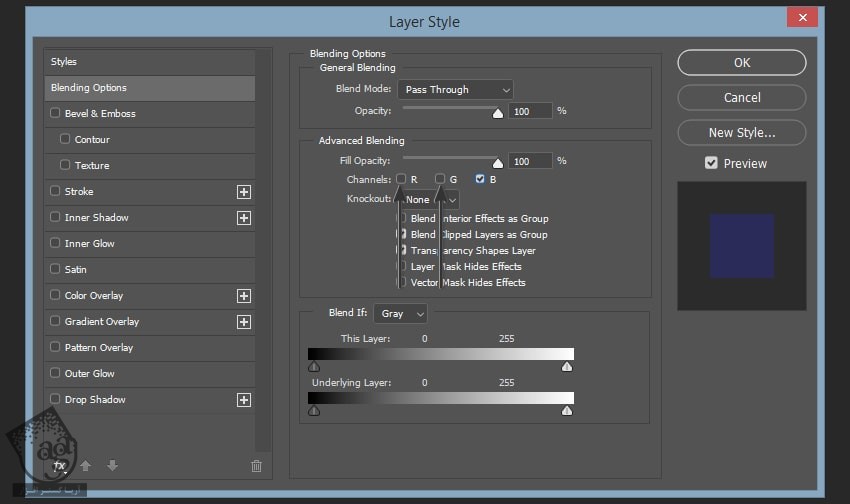Enable the Bevel & Emboss checkbox
Viewport: 850px width, 504px height.
point(55,114)
